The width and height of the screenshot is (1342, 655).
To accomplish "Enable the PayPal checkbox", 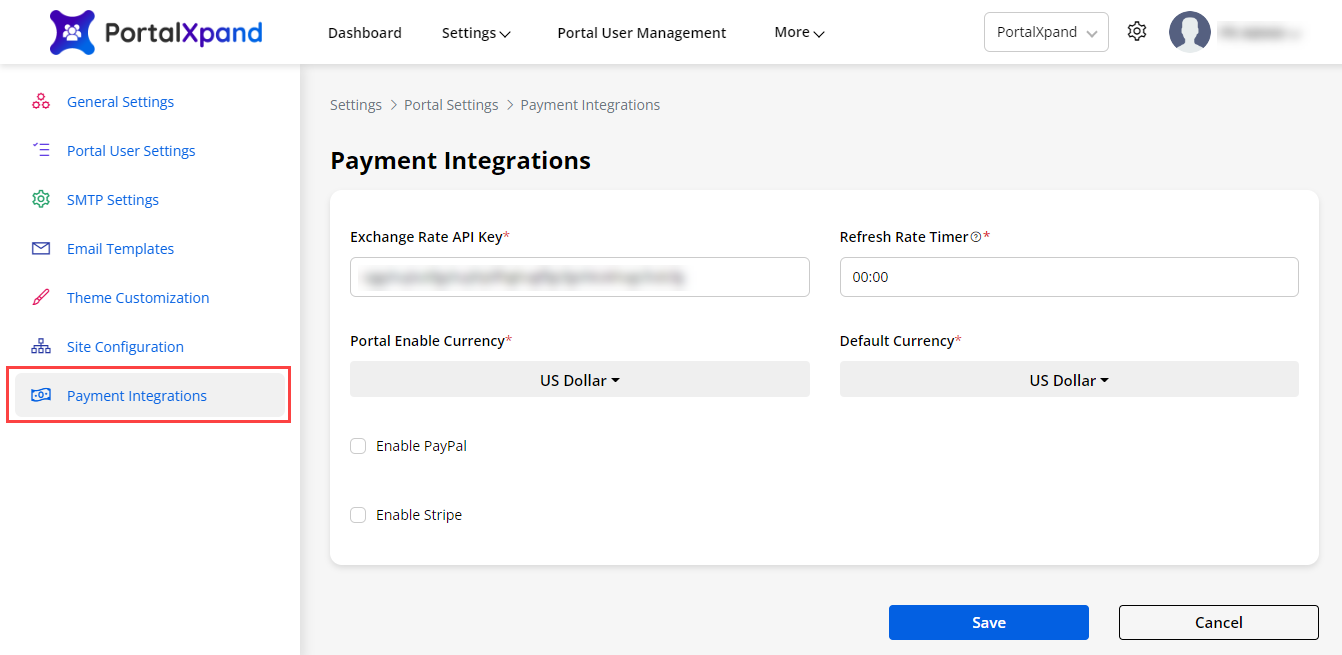I will (x=358, y=446).
